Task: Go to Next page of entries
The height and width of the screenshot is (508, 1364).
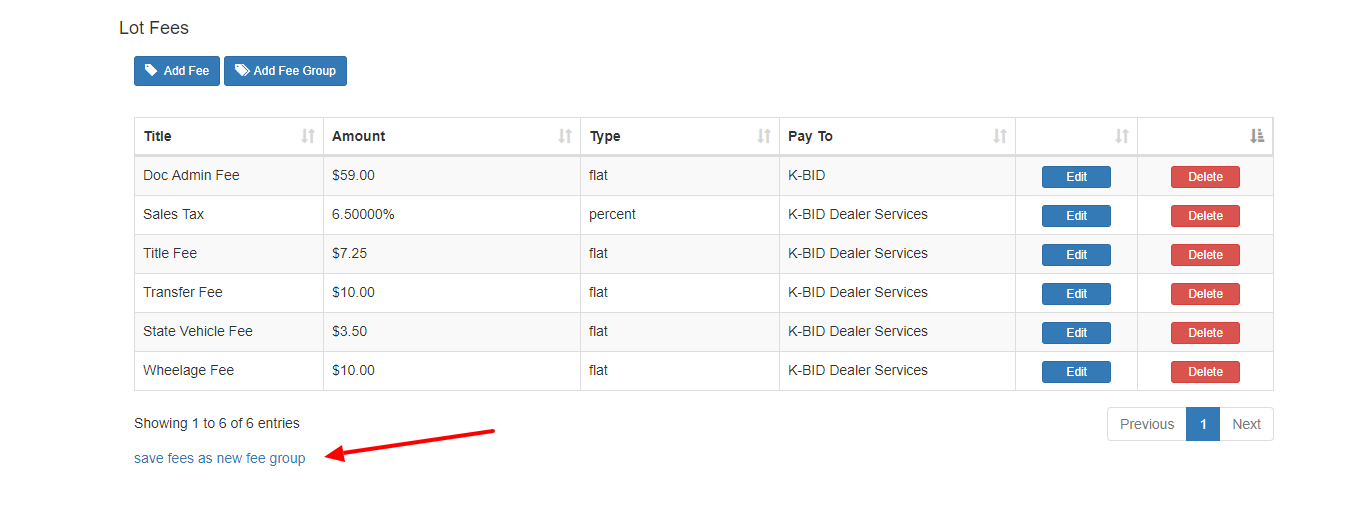Action: pyautogui.click(x=1246, y=424)
